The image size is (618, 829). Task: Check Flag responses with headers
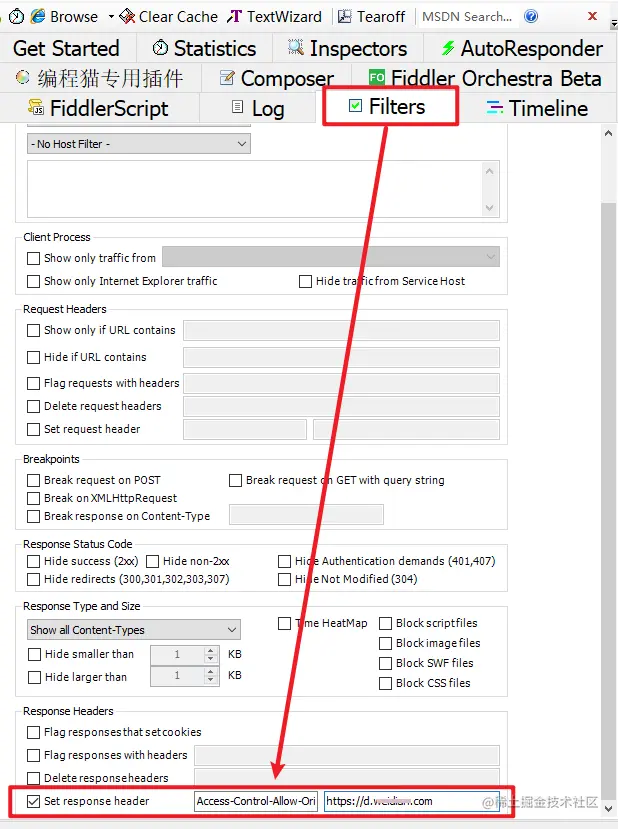[33, 755]
